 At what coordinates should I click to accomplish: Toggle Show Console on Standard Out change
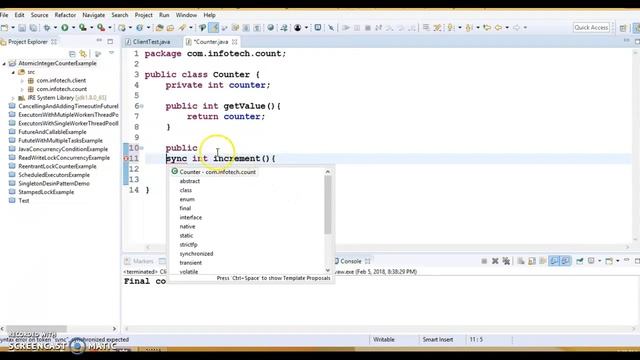(x=554, y=261)
